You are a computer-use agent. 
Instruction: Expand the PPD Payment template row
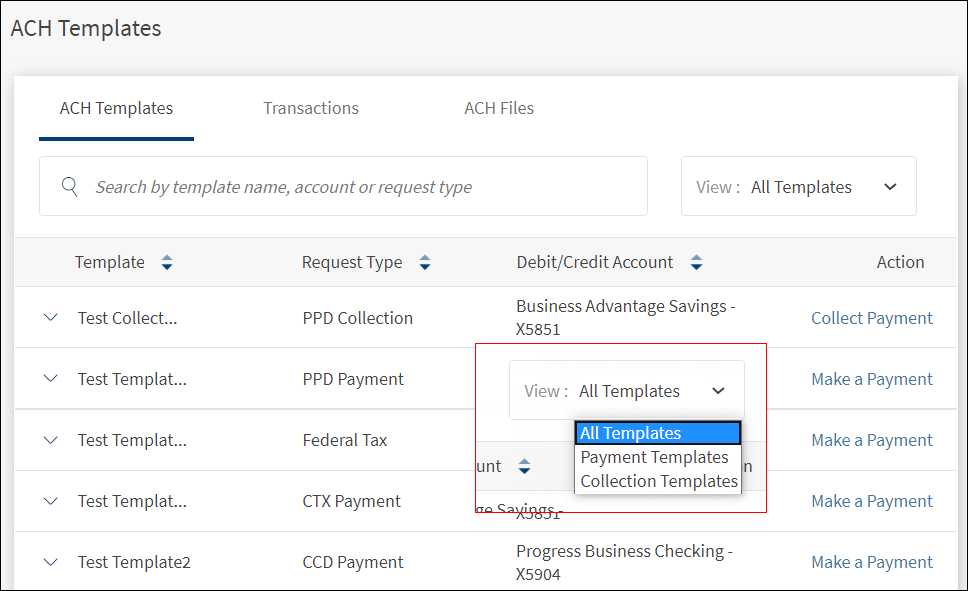pos(51,379)
